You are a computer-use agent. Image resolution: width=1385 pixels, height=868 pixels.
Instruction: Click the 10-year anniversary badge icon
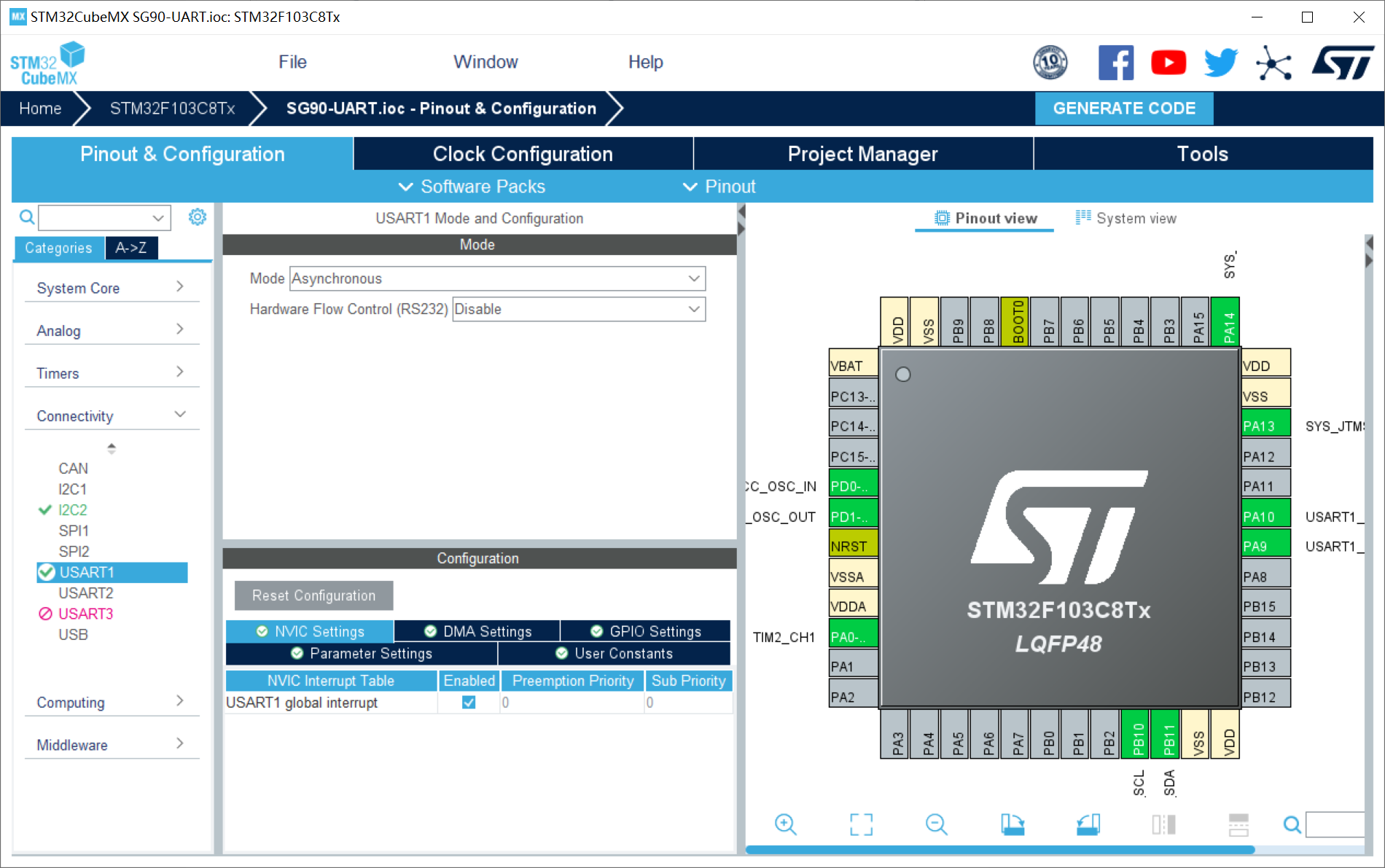(1050, 63)
